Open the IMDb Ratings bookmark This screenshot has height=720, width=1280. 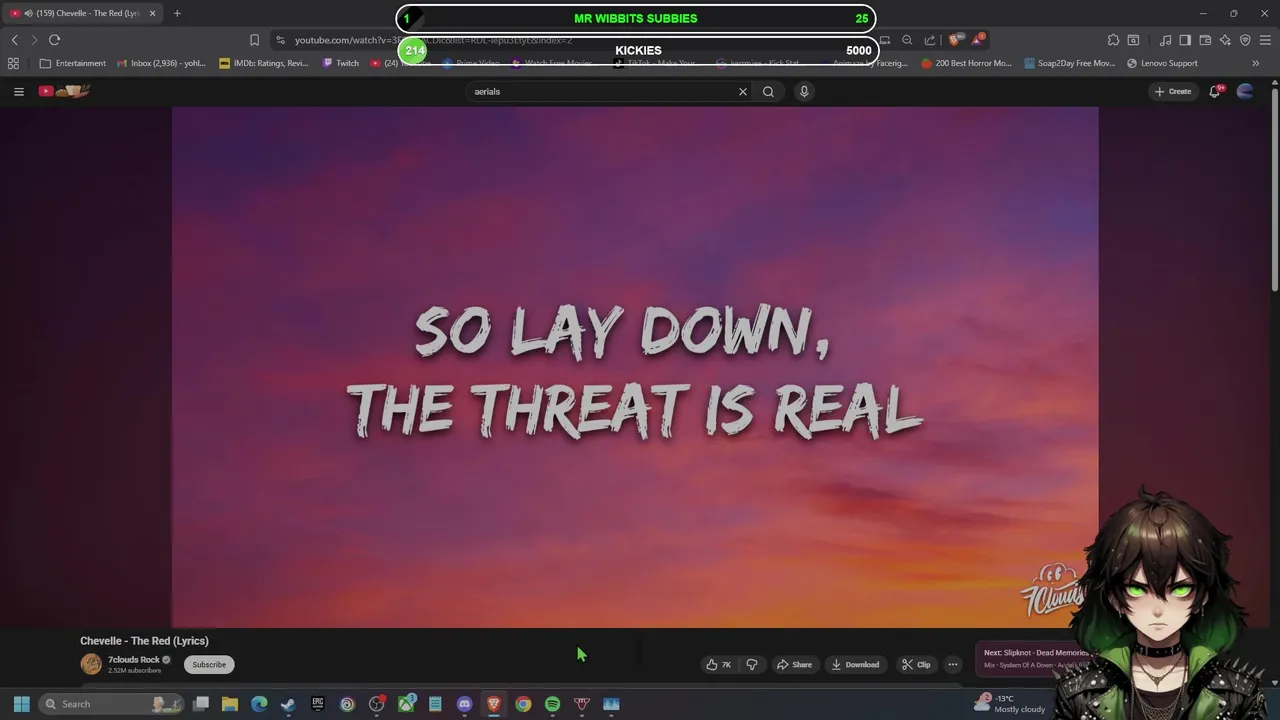pos(264,63)
